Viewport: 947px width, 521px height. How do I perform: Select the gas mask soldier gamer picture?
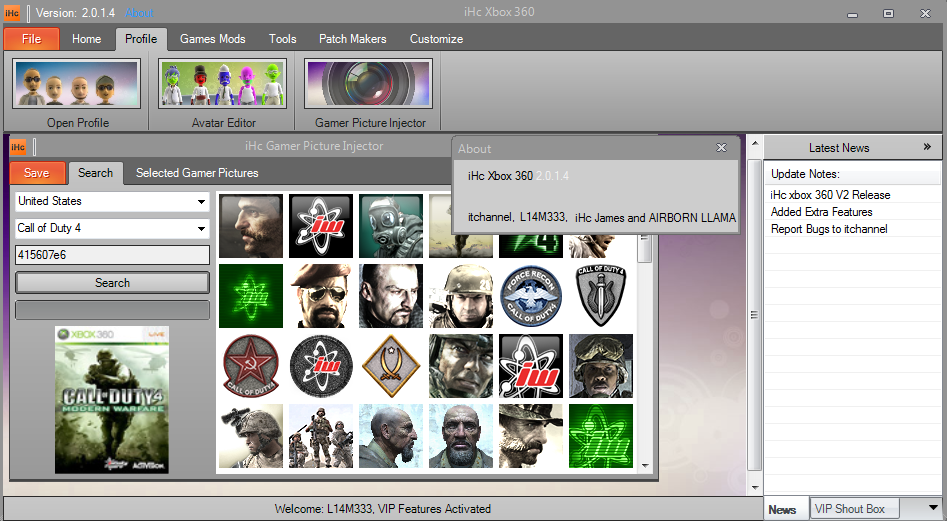(391, 226)
